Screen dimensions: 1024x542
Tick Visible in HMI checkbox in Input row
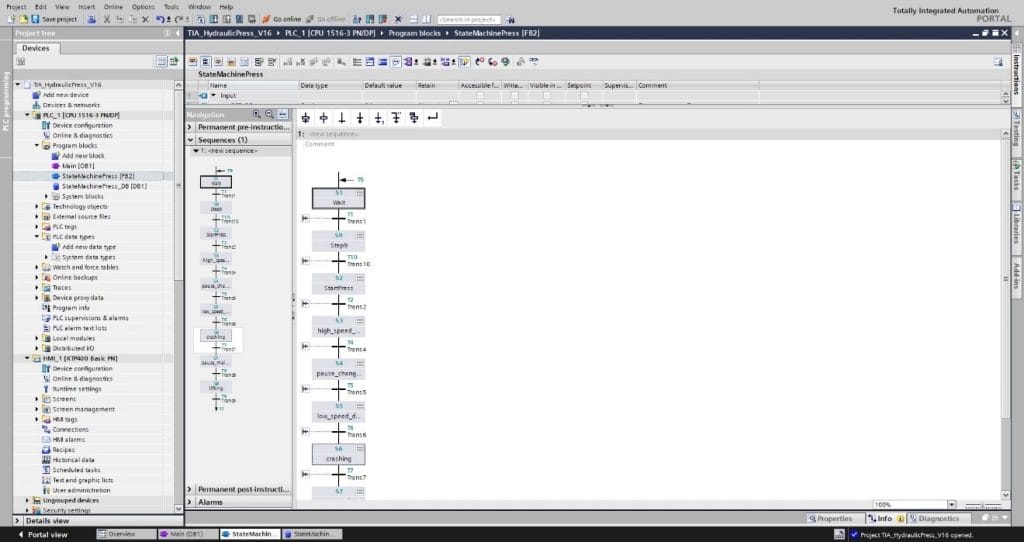click(547, 95)
